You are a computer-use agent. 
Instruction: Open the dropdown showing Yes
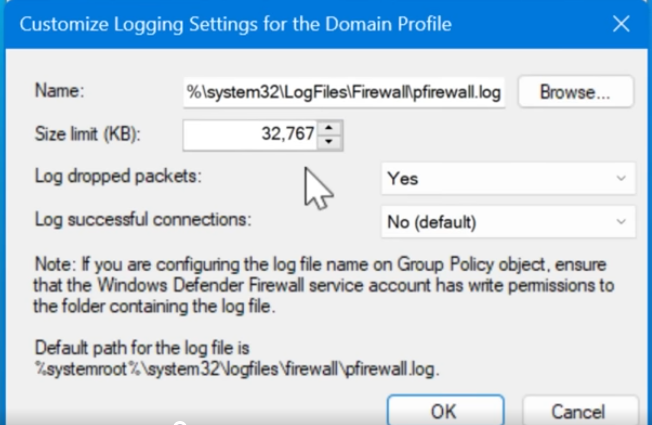click(507, 179)
